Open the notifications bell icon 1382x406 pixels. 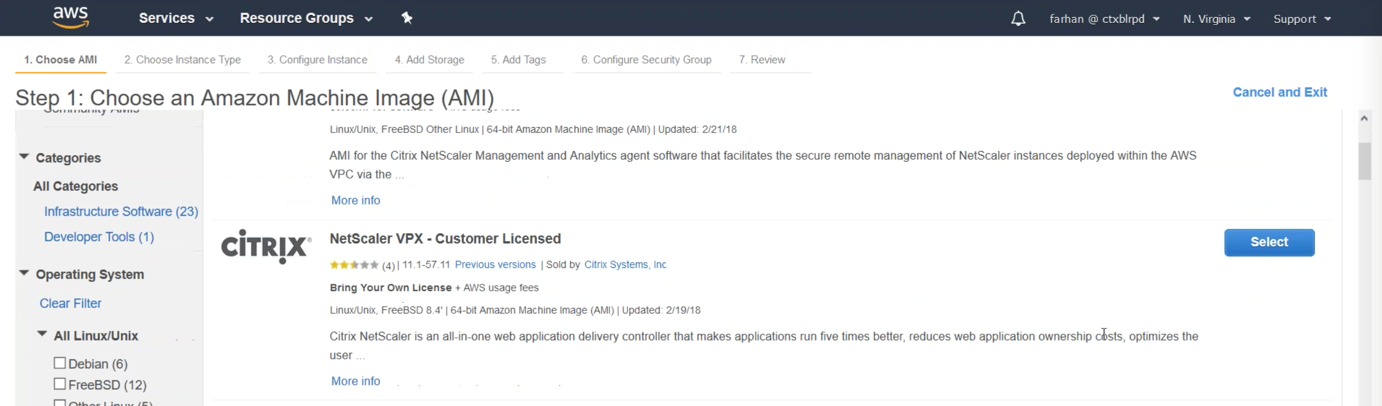pyautogui.click(x=1018, y=18)
